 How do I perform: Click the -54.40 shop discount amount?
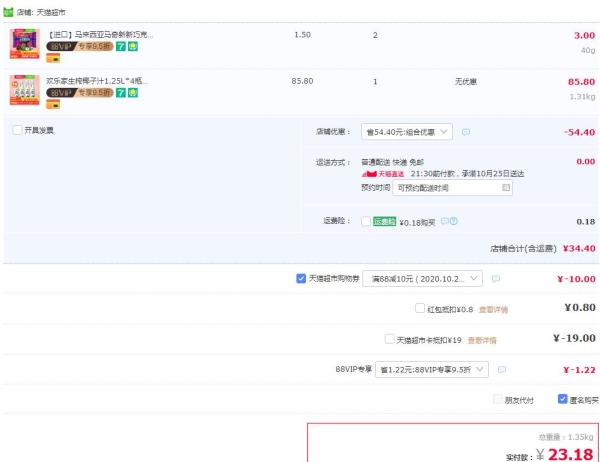[579, 132]
